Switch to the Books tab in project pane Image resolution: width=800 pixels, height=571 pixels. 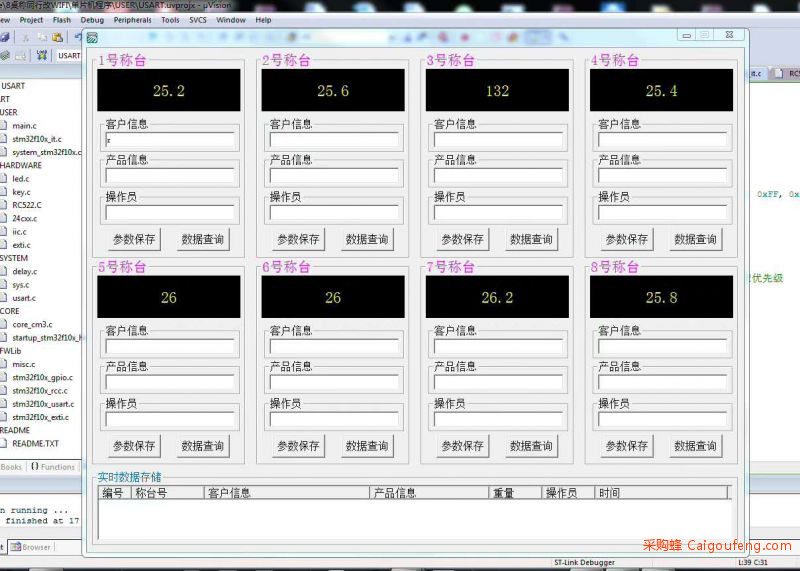point(11,467)
